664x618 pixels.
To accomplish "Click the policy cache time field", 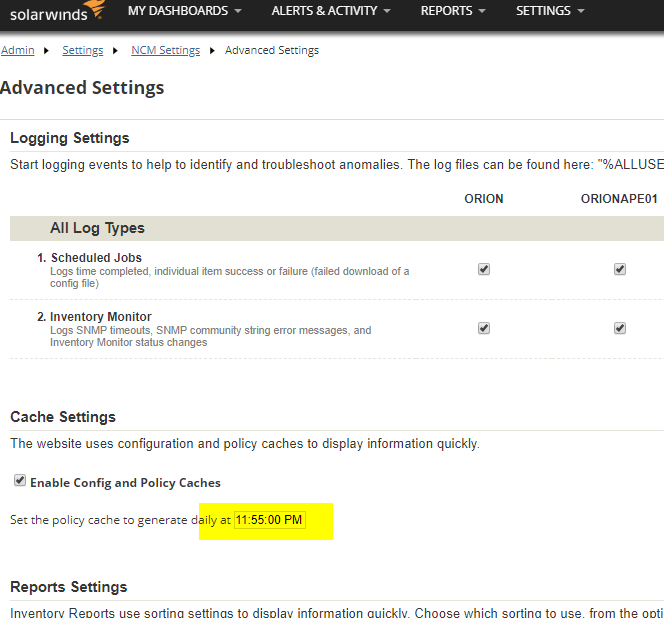I will pos(269,520).
